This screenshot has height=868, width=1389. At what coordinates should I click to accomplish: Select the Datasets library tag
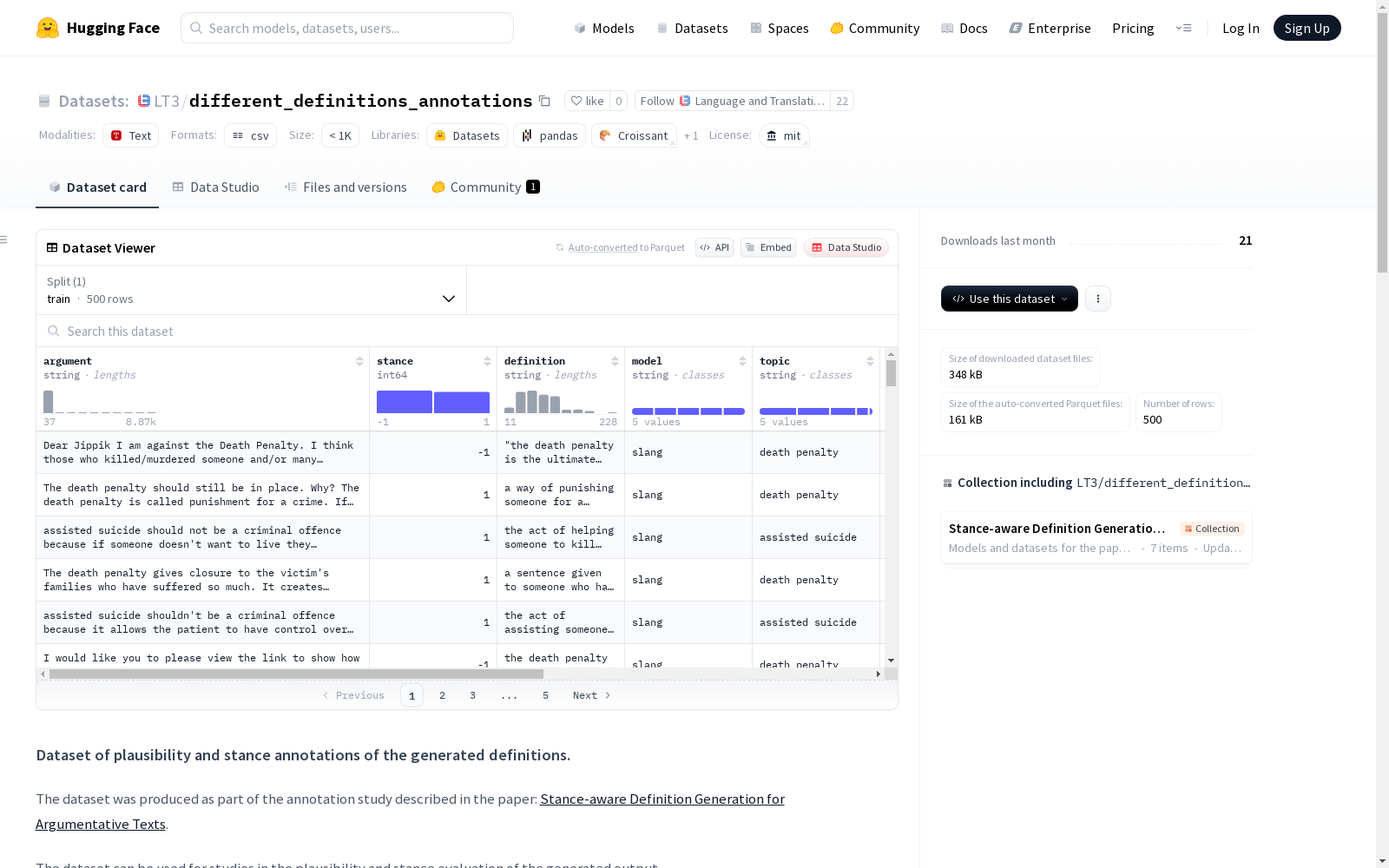click(467, 135)
